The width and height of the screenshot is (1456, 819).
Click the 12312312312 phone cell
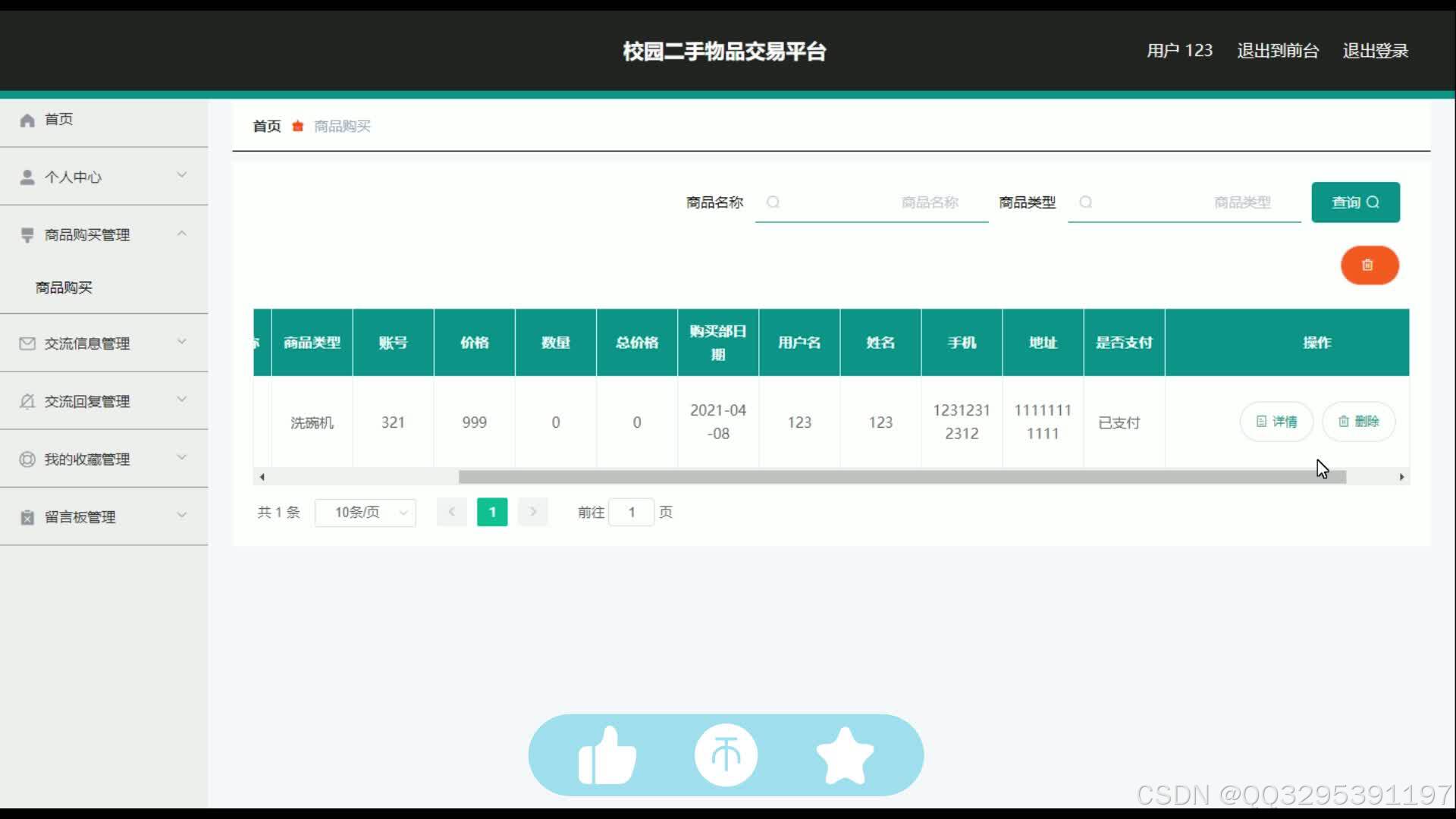coord(962,422)
